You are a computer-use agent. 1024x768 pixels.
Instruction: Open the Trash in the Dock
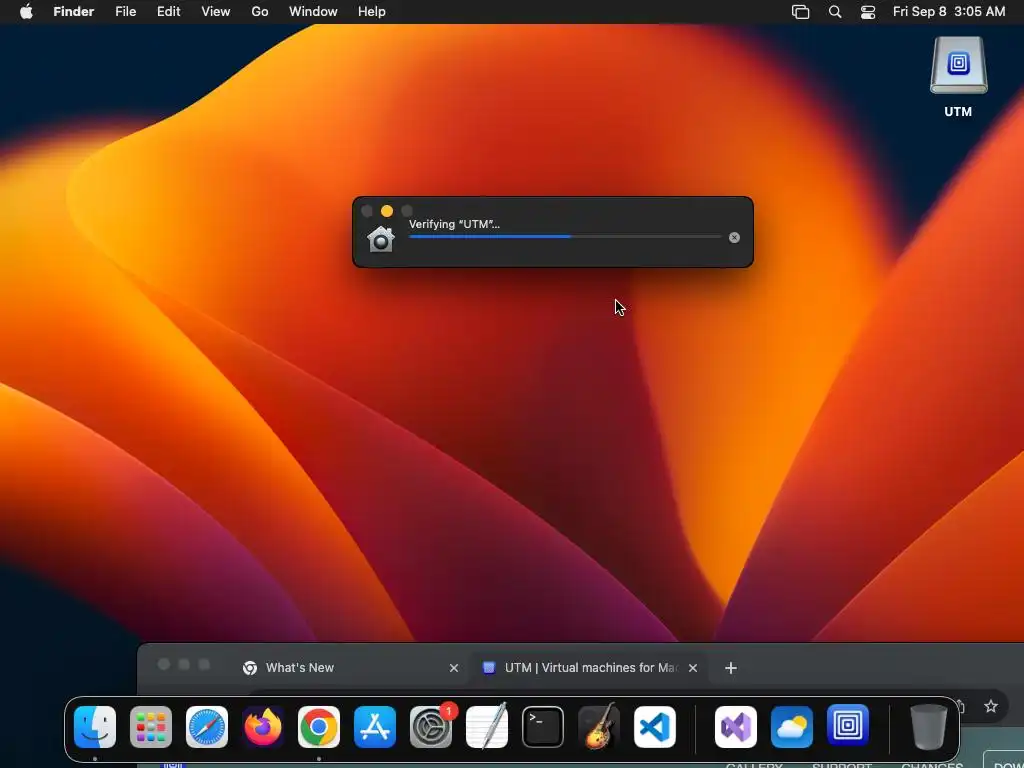point(929,726)
